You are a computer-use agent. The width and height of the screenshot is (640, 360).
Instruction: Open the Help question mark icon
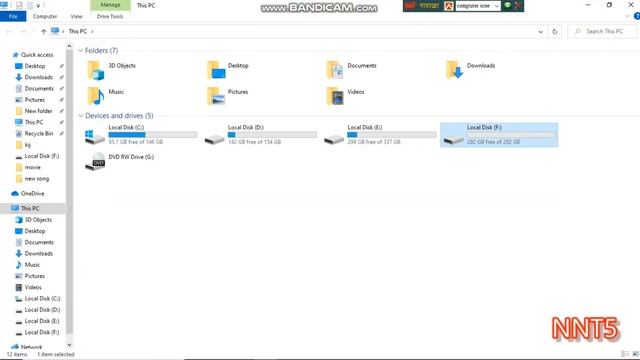636,16
